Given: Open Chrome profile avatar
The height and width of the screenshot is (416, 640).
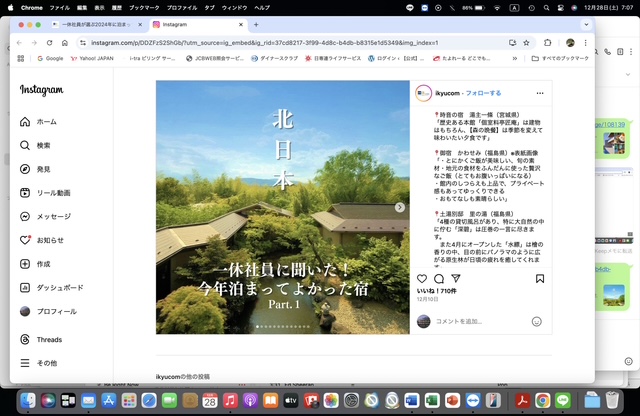Looking at the screenshot, I should [570, 42].
